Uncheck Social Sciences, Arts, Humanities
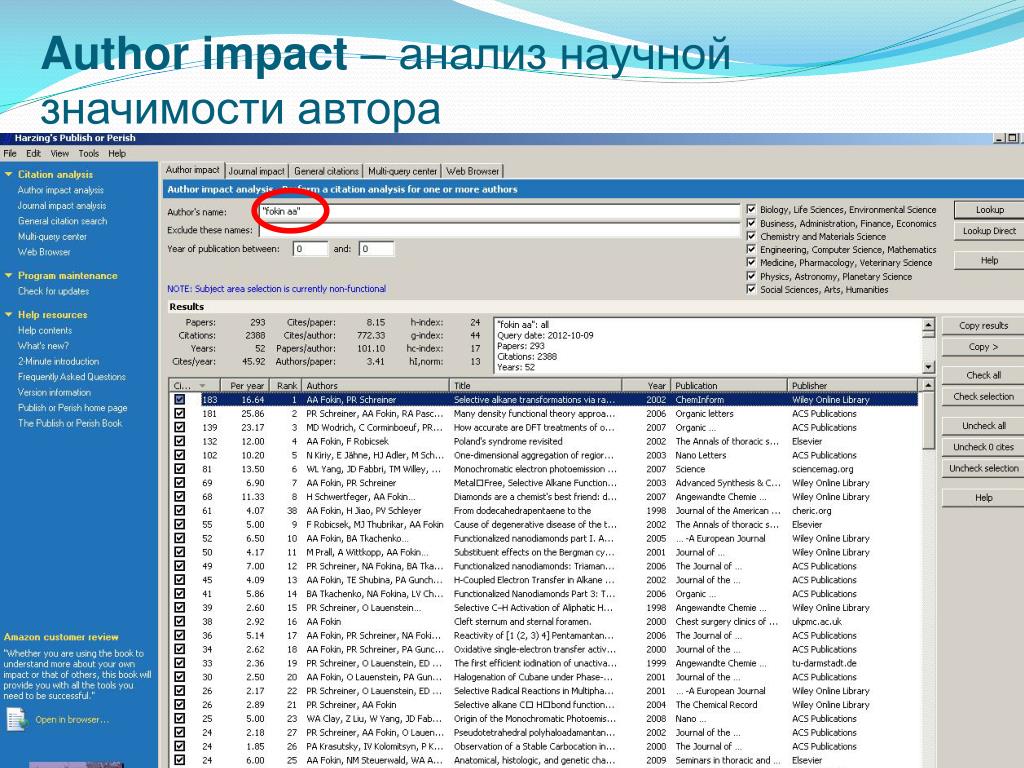The height and width of the screenshot is (768, 1024). click(x=751, y=289)
